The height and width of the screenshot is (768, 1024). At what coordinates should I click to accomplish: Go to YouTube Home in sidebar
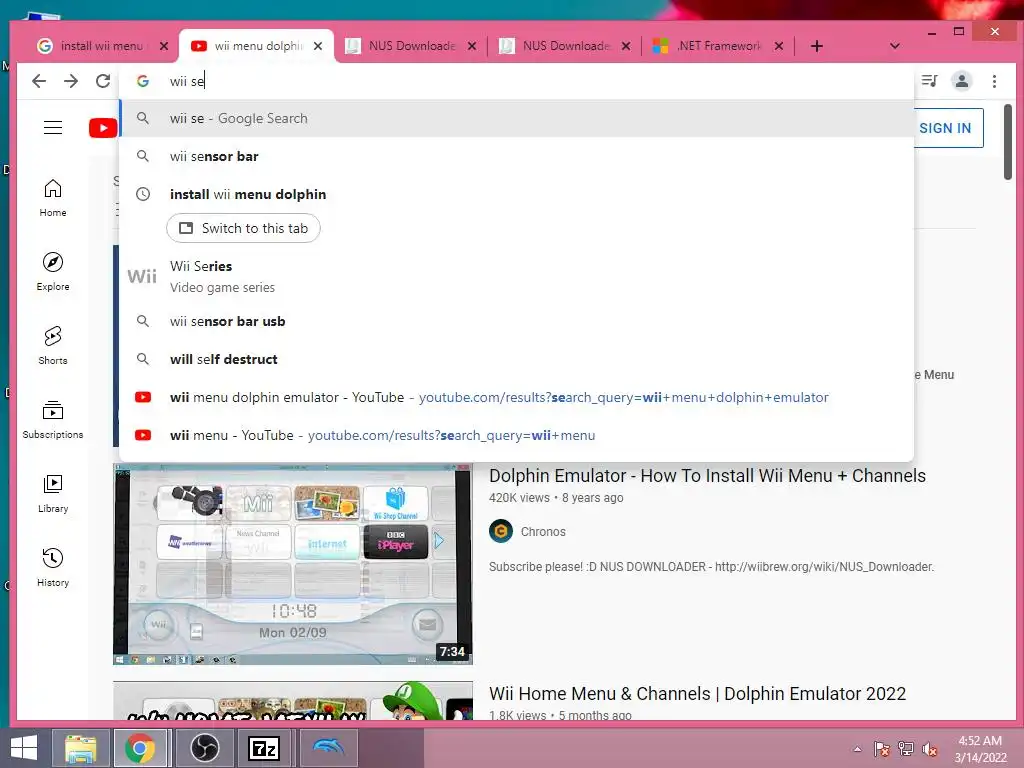pos(53,198)
